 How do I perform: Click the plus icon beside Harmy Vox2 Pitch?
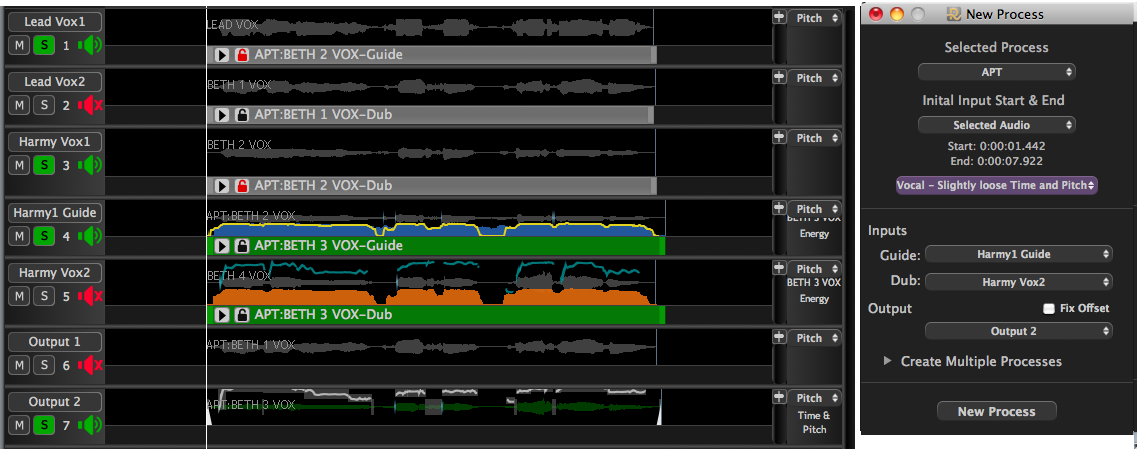(x=779, y=268)
